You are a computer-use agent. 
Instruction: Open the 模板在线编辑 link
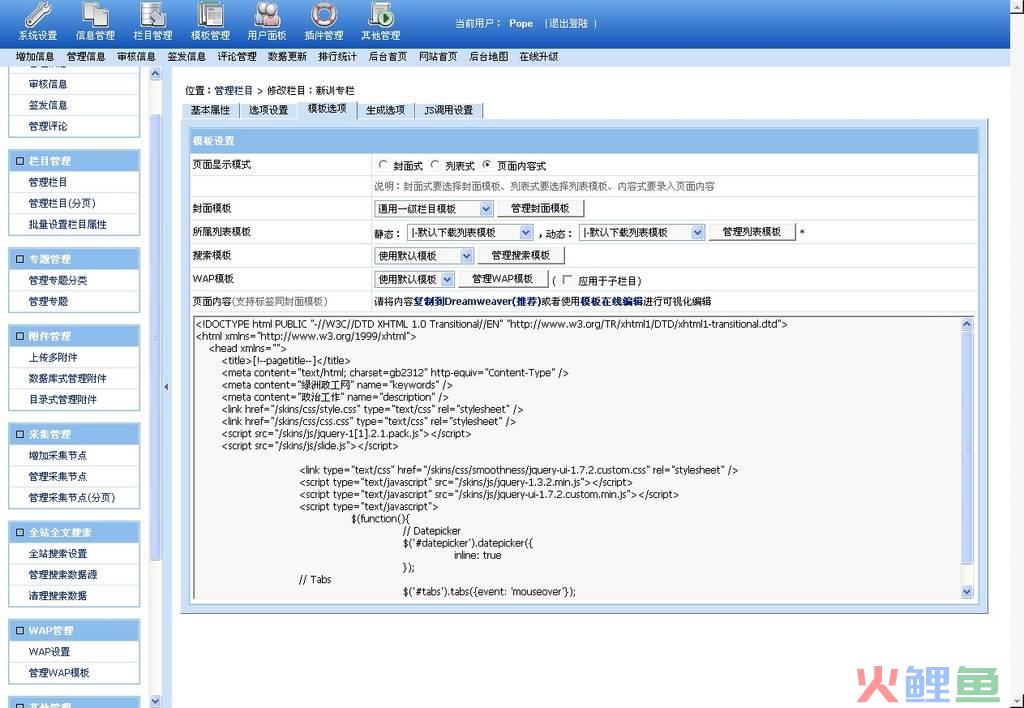click(x=612, y=302)
